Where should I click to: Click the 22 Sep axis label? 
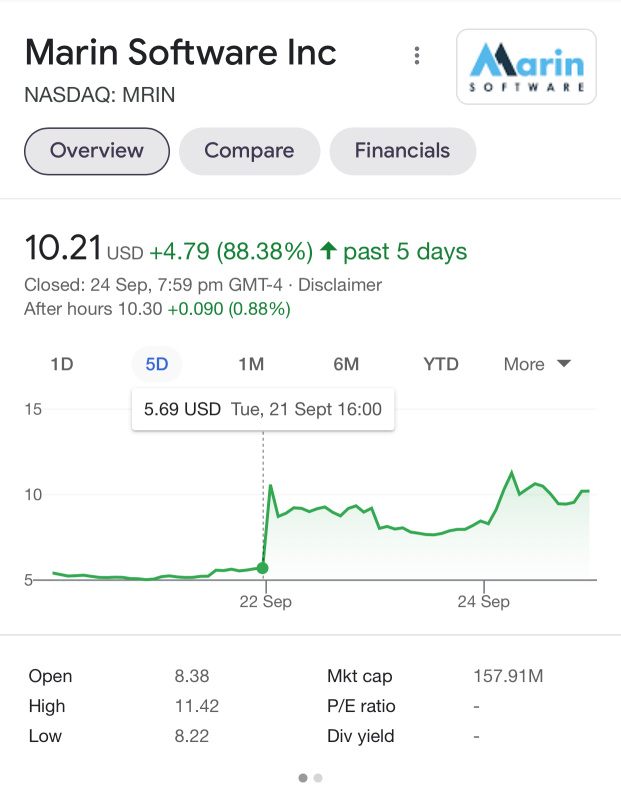click(265, 602)
